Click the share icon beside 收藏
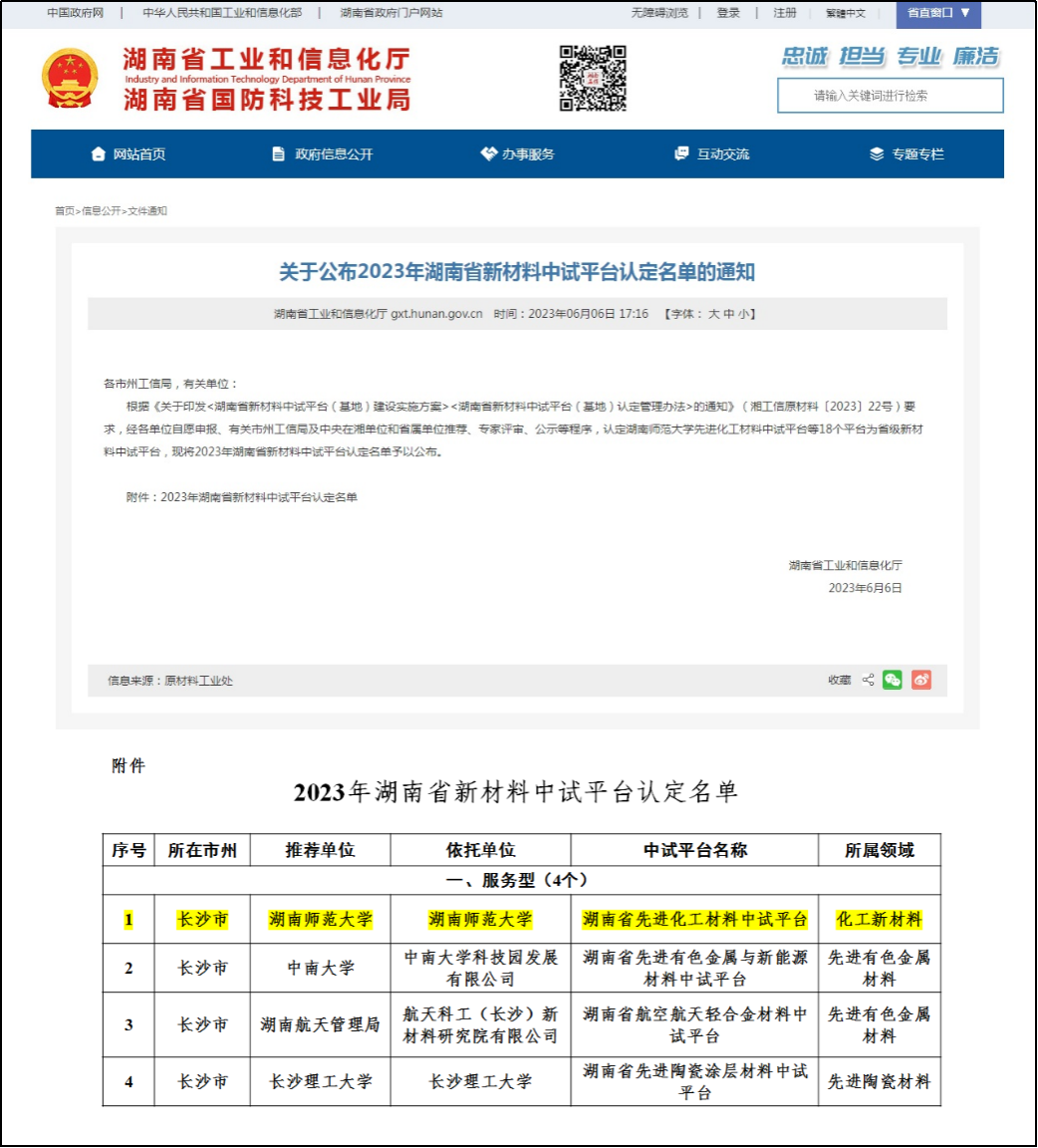Screen dimensions: 1038x1148 pos(868,680)
